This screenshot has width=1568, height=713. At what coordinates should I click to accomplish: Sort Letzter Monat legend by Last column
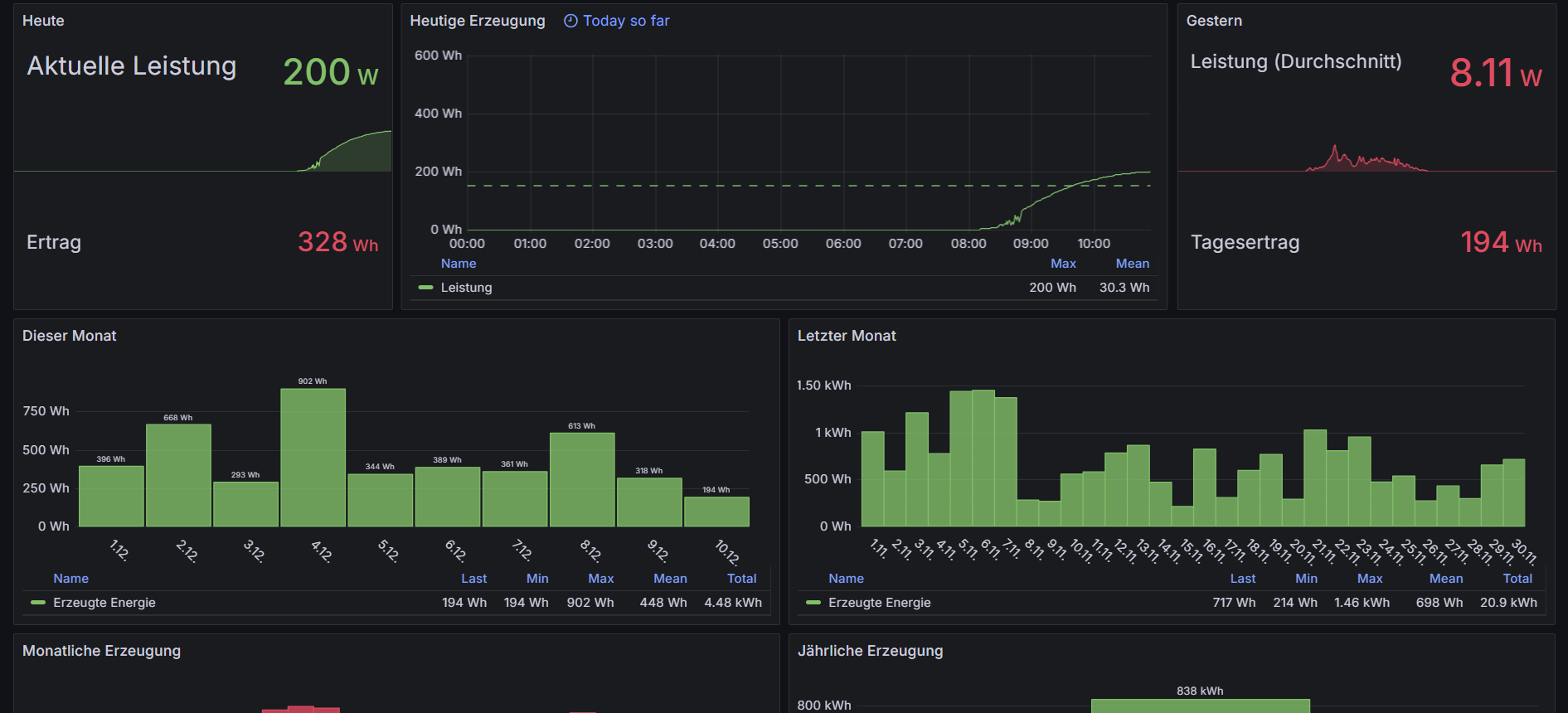(1242, 579)
